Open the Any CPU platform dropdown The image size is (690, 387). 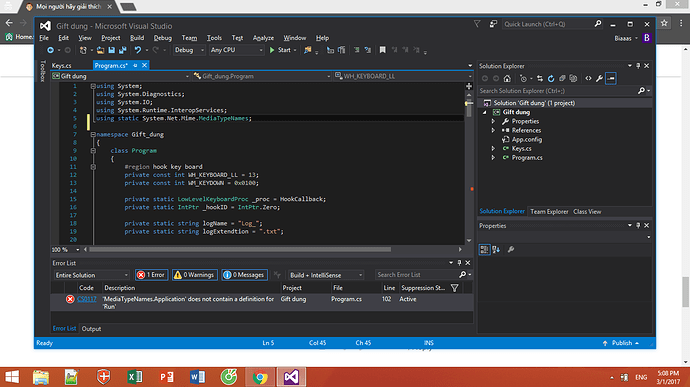(236, 50)
